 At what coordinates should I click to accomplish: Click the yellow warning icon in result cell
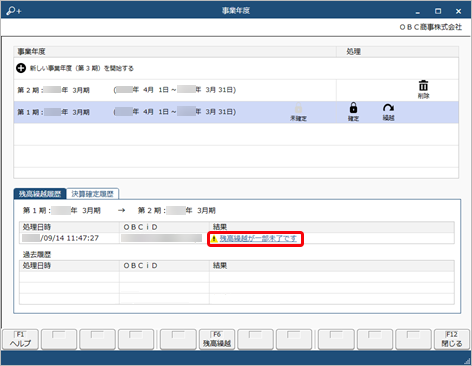pos(214,239)
